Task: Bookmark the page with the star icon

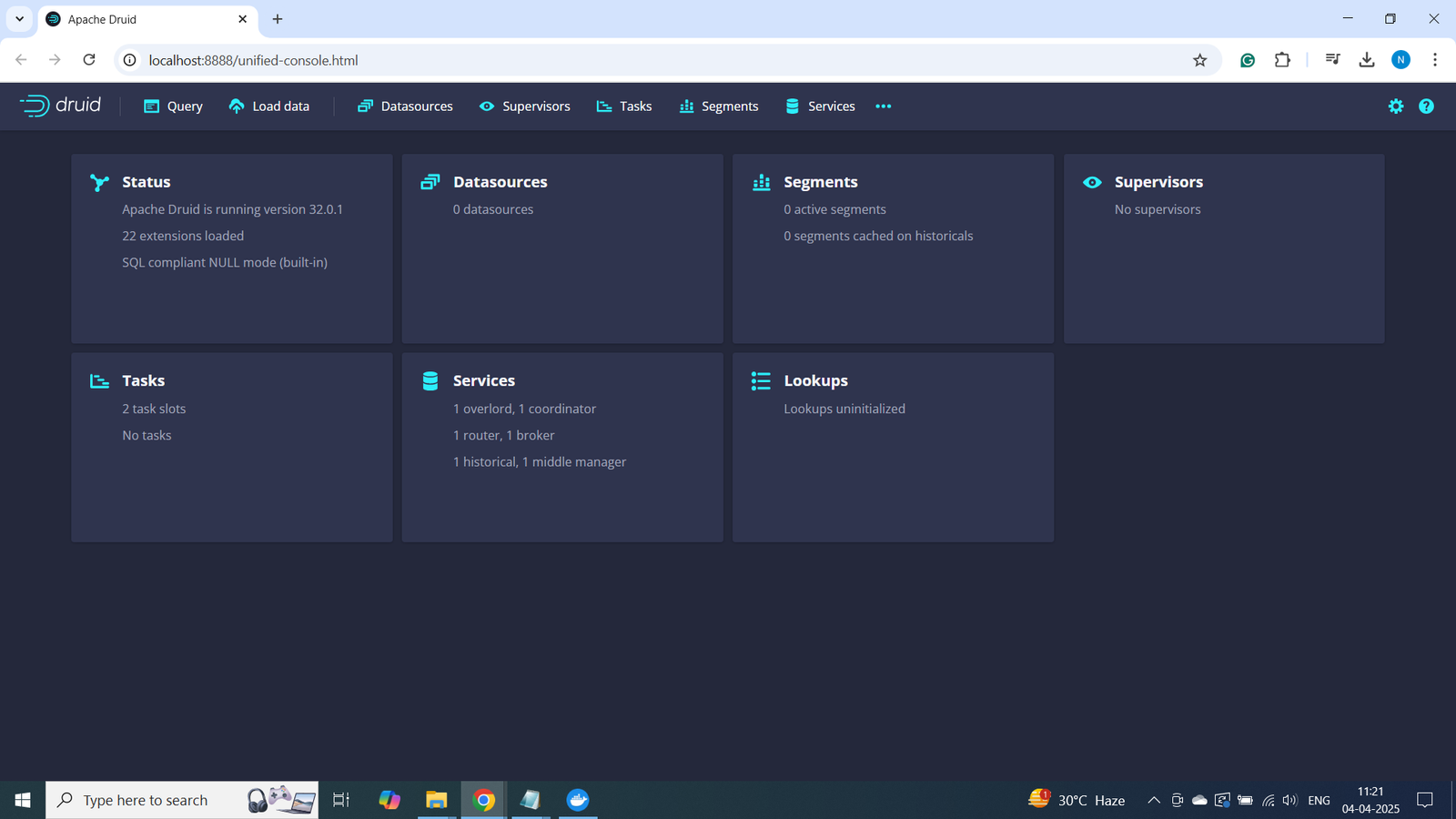Action: click(1200, 60)
